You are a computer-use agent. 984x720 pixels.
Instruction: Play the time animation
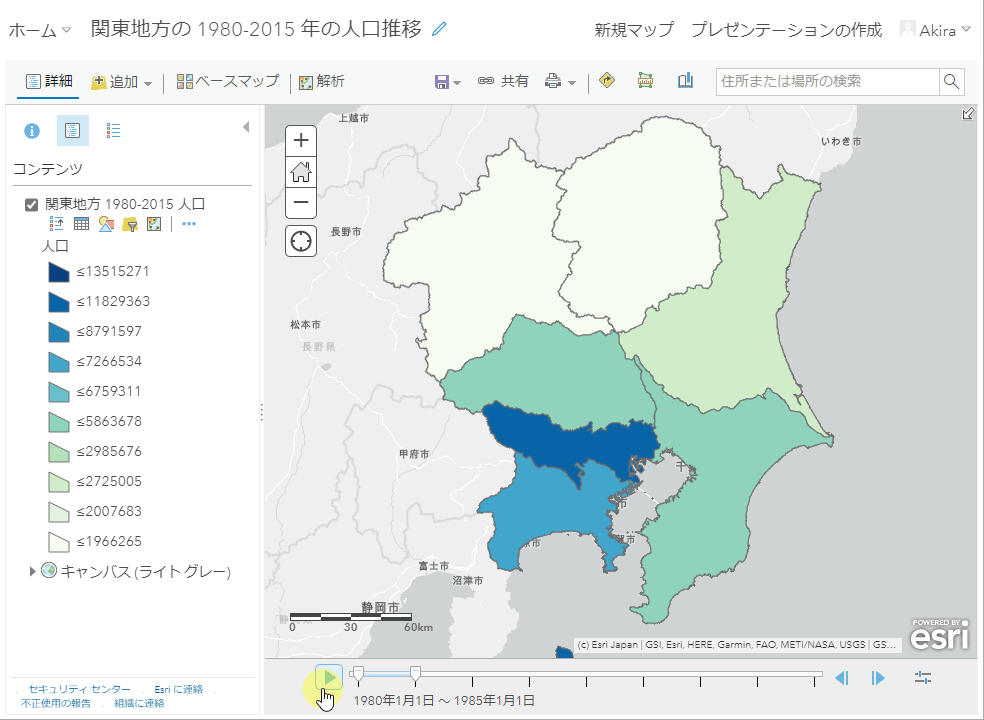(329, 678)
